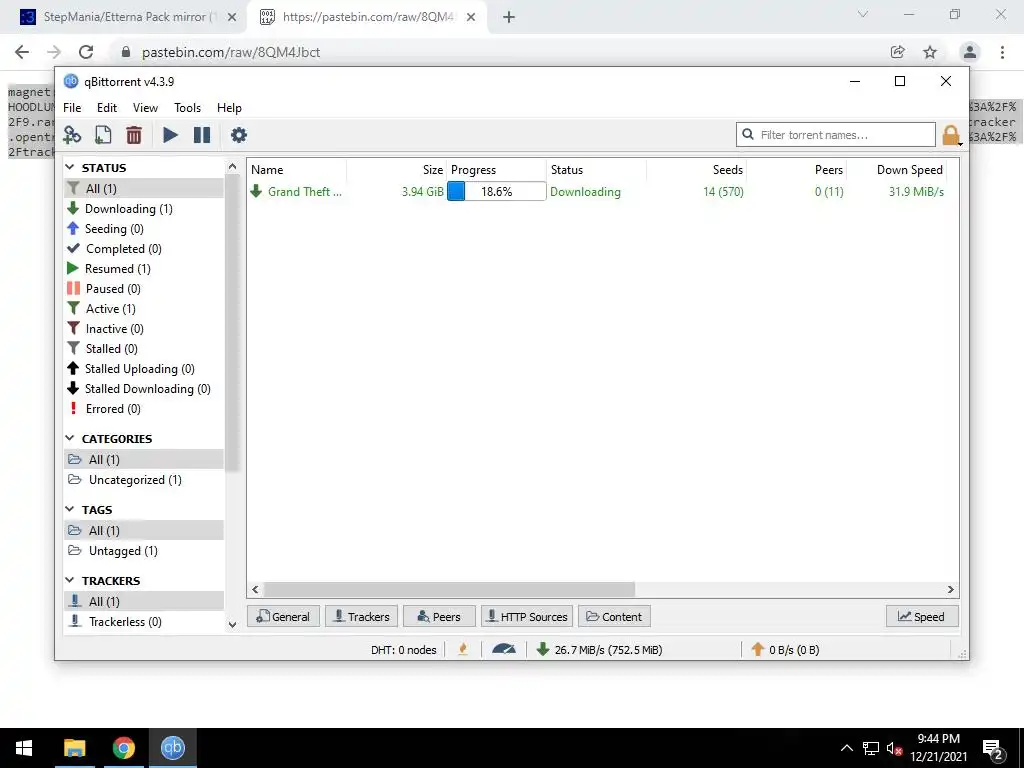The height and width of the screenshot is (768, 1024).
Task: Sort by the Name column header
Action: click(x=296, y=170)
